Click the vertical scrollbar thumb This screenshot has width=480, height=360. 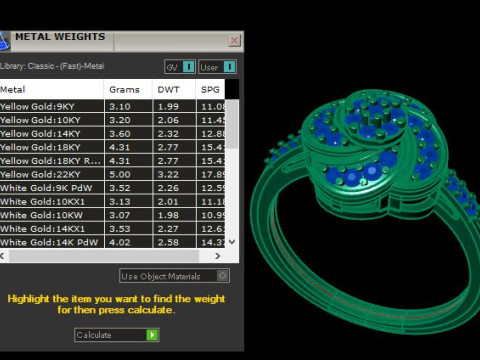point(232,124)
